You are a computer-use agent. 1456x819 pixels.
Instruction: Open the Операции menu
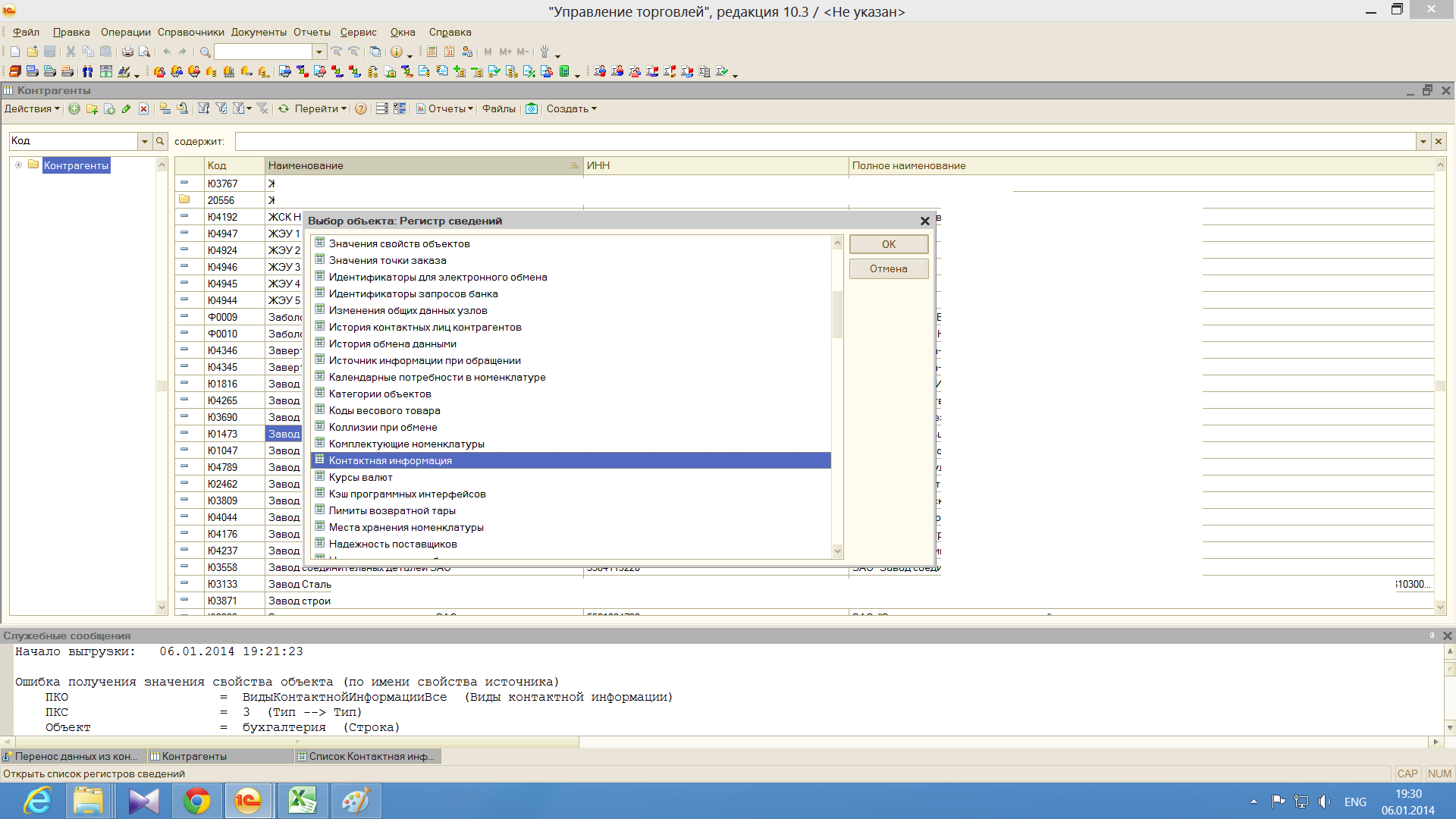pos(125,32)
